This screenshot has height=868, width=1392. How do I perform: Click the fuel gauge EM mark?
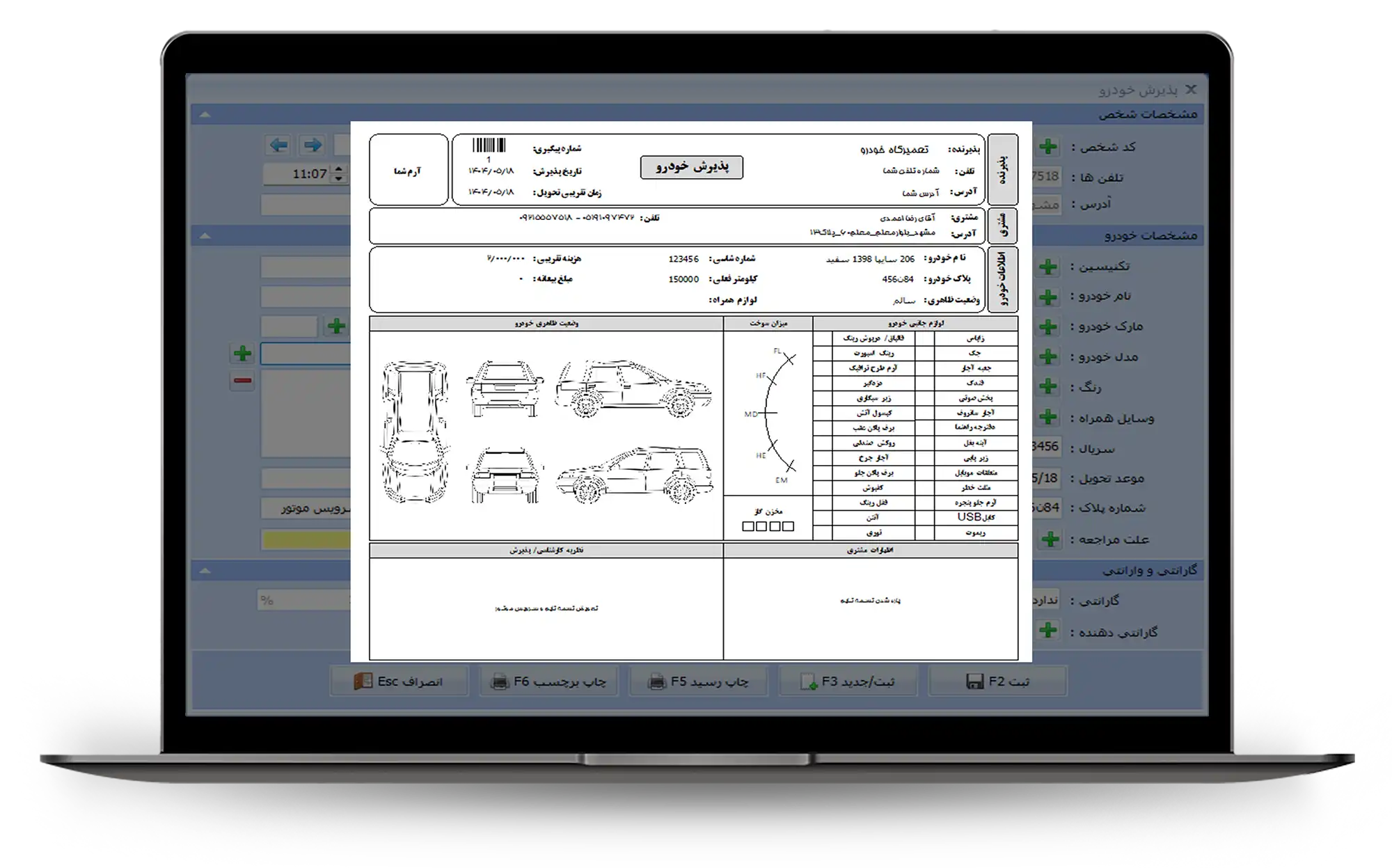click(x=782, y=480)
